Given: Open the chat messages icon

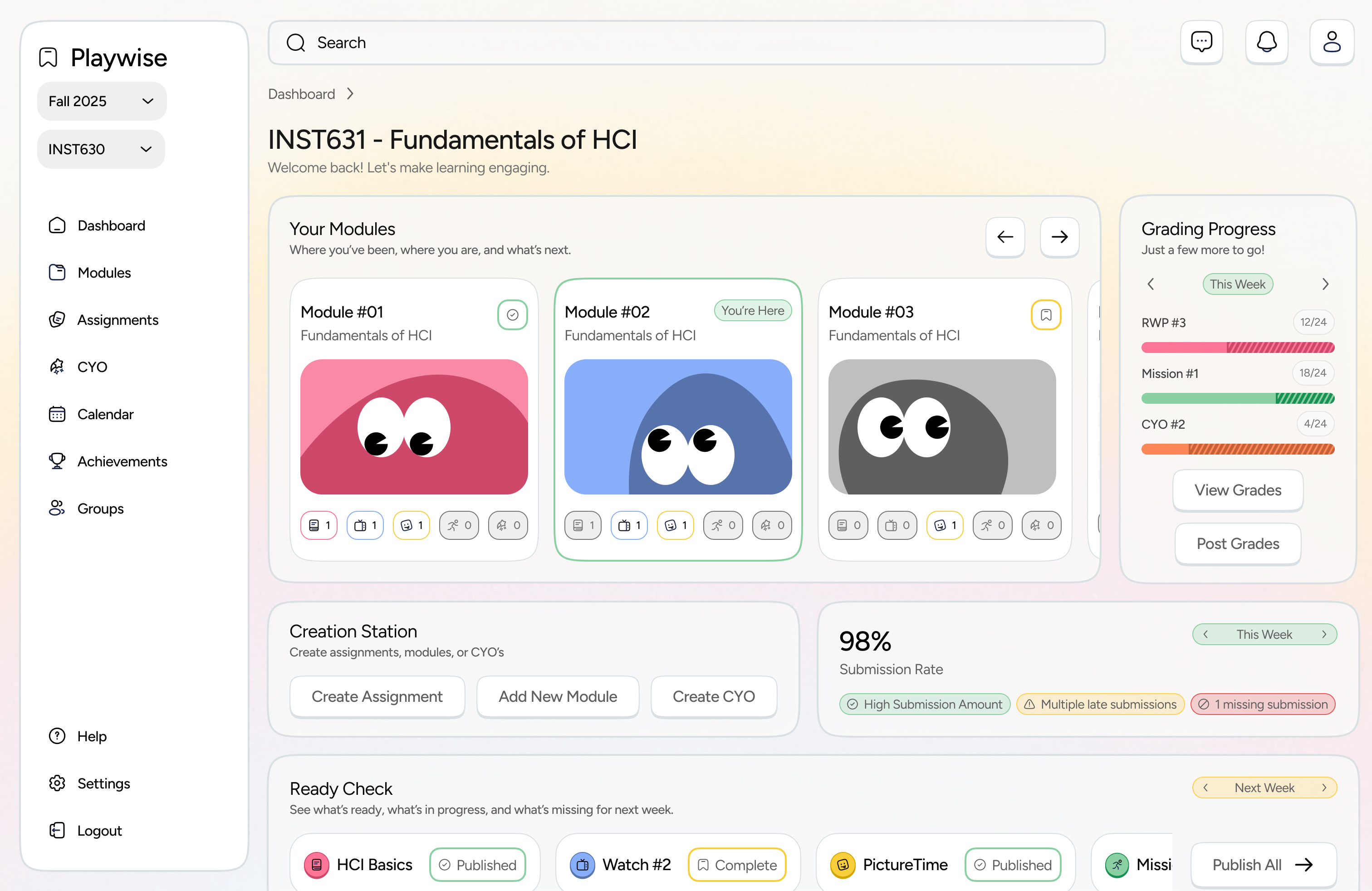Looking at the screenshot, I should pos(1202,42).
